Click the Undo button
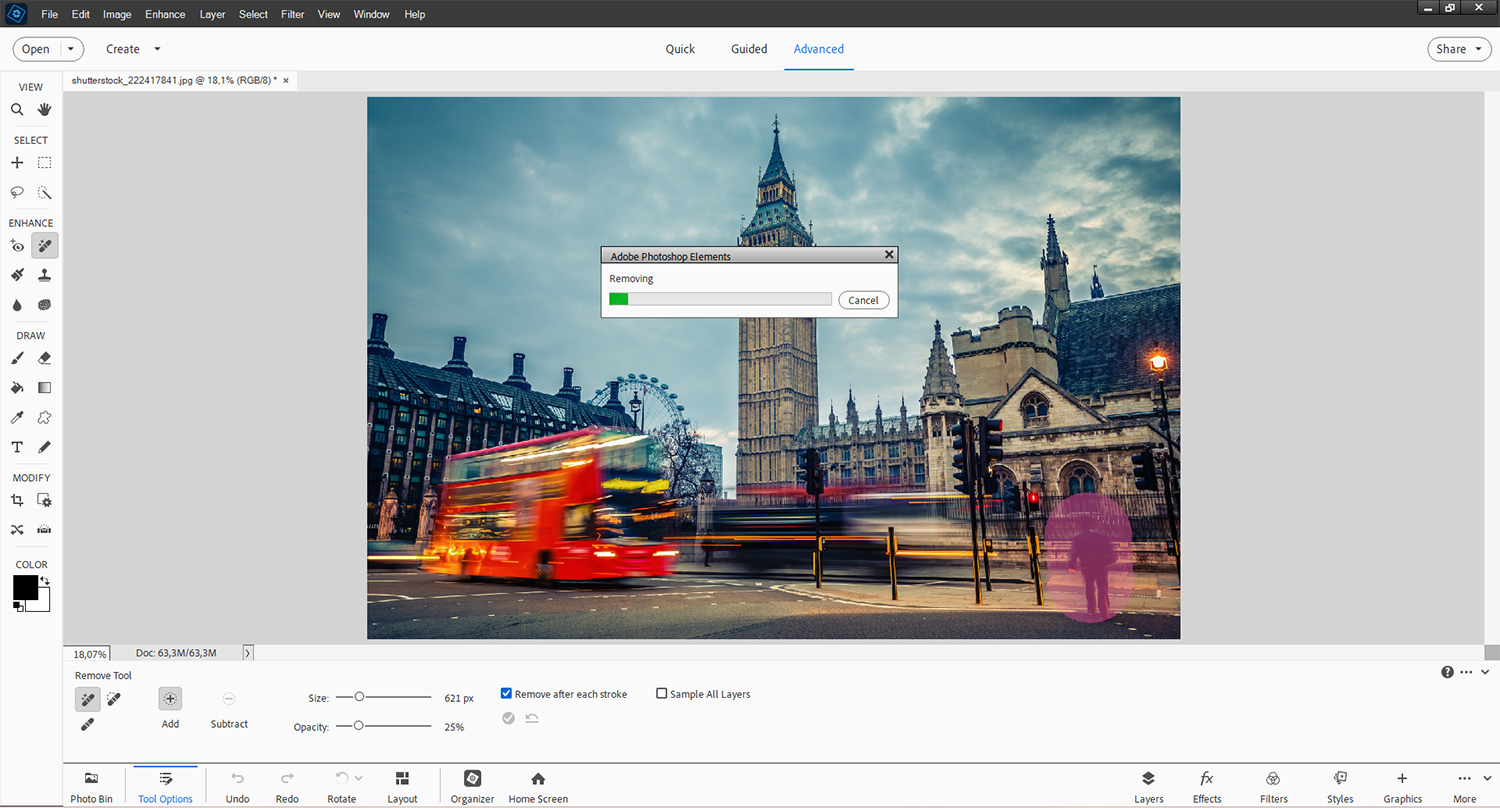 pos(237,786)
